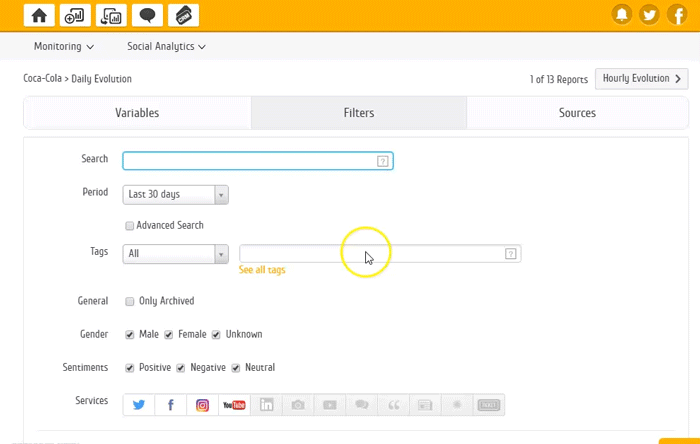The height and width of the screenshot is (444, 700).
Task: Click the See all tags link
Action: click(x=262, y=270)
